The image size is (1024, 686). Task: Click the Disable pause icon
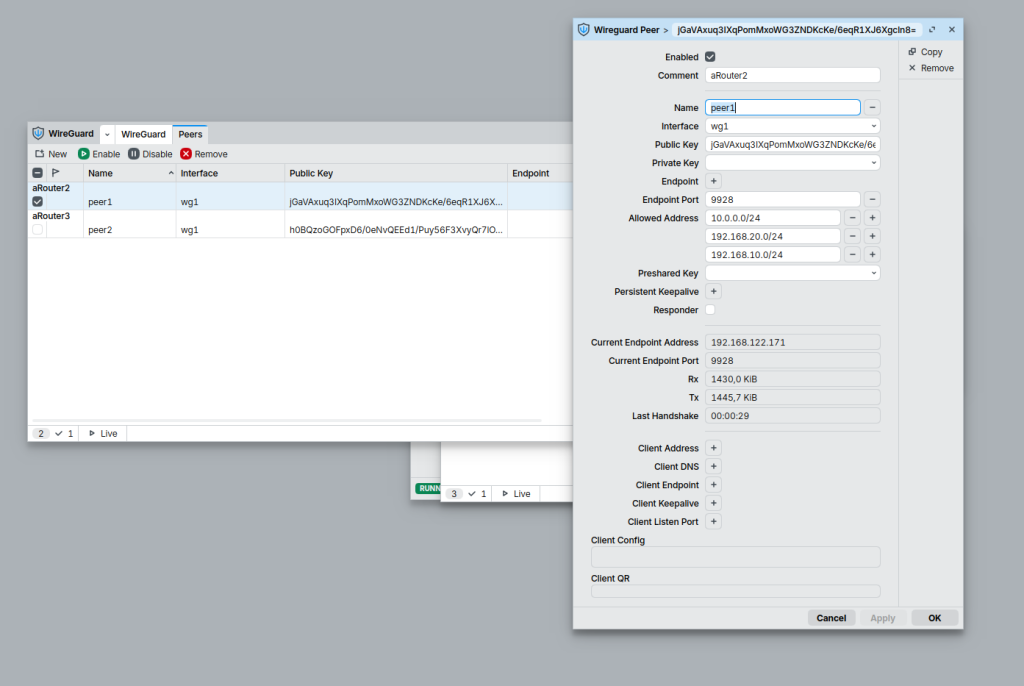(x=134, y=154)
